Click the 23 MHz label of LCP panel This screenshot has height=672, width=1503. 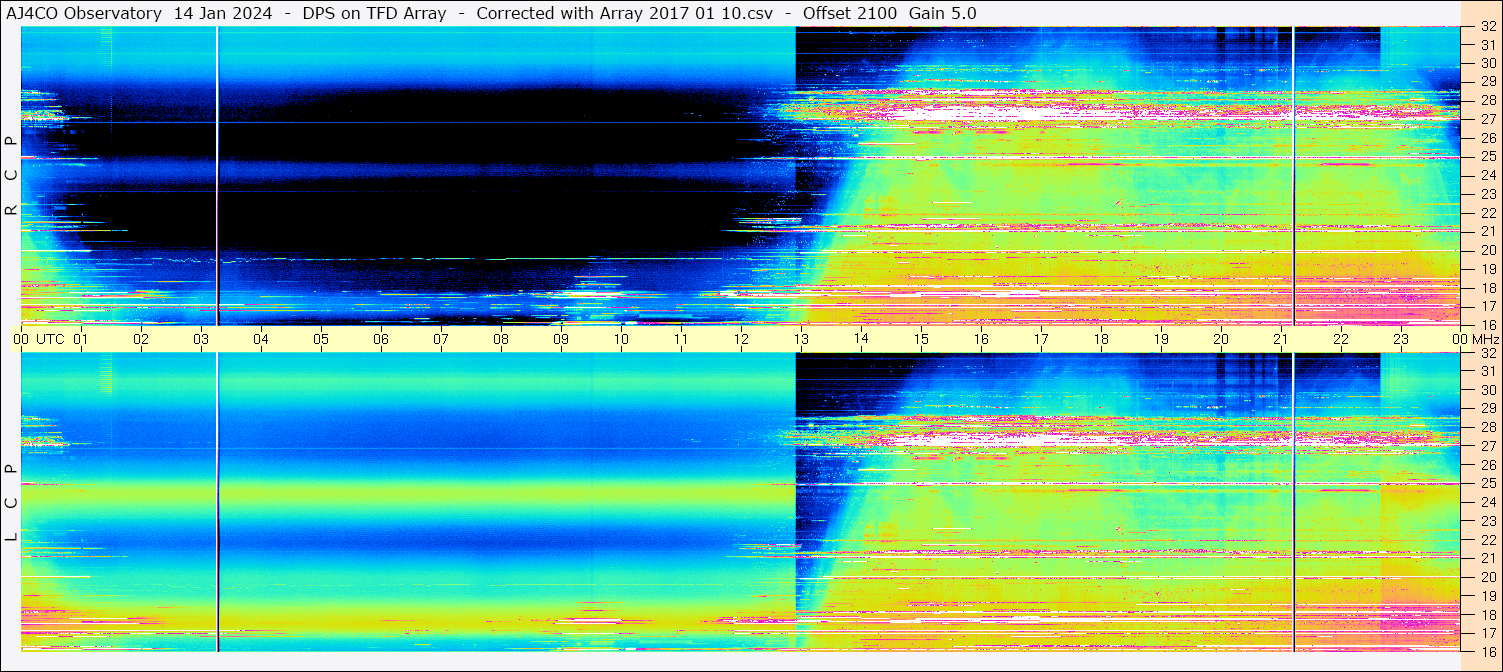pos(1488,520)
